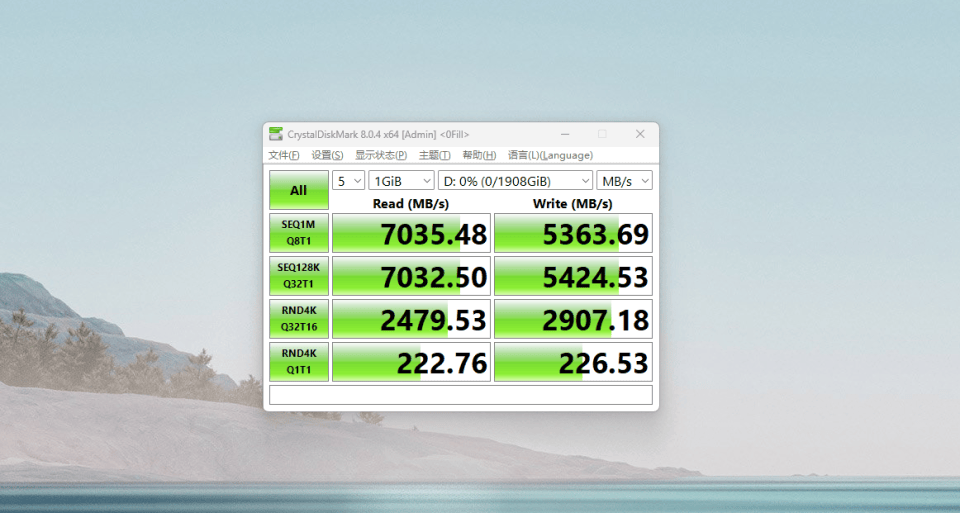Viewport: 960px width, 513px height.
Task: Minimize the CrystalDiskMark window
Action: [x=565, y=134]
